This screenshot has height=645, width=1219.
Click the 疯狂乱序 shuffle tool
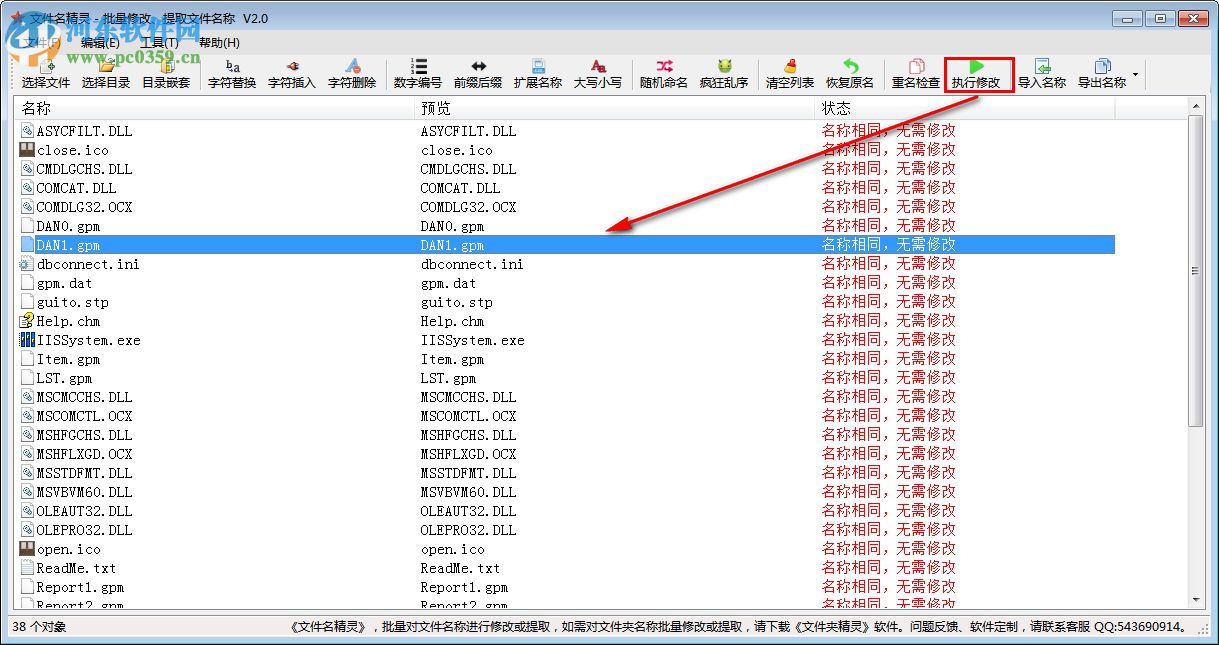coord(724,74)
